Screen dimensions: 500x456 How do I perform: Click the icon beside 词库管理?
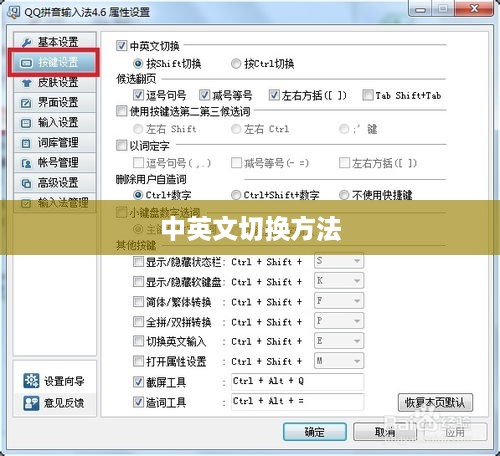click(x=26, y=143)
